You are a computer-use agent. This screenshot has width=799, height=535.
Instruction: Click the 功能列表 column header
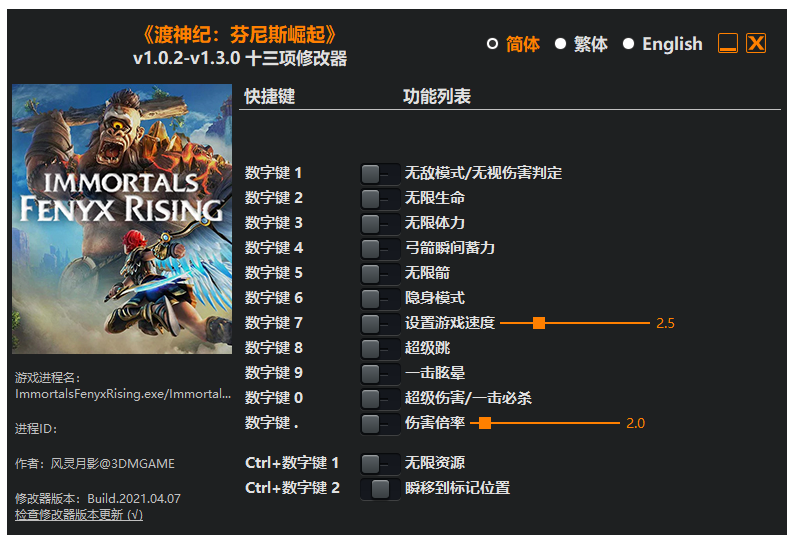pos(437,96)
